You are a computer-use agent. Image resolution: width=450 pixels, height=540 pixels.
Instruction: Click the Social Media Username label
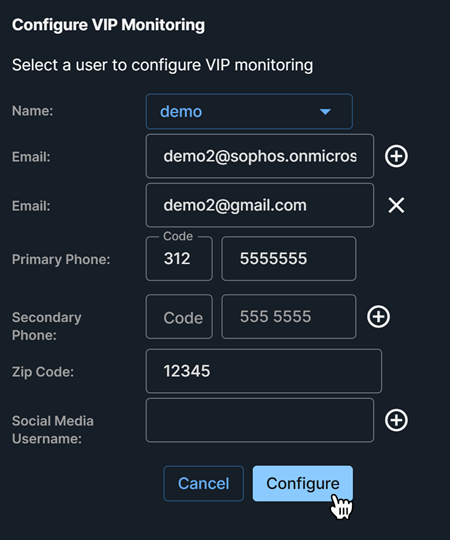click(53, 430)
